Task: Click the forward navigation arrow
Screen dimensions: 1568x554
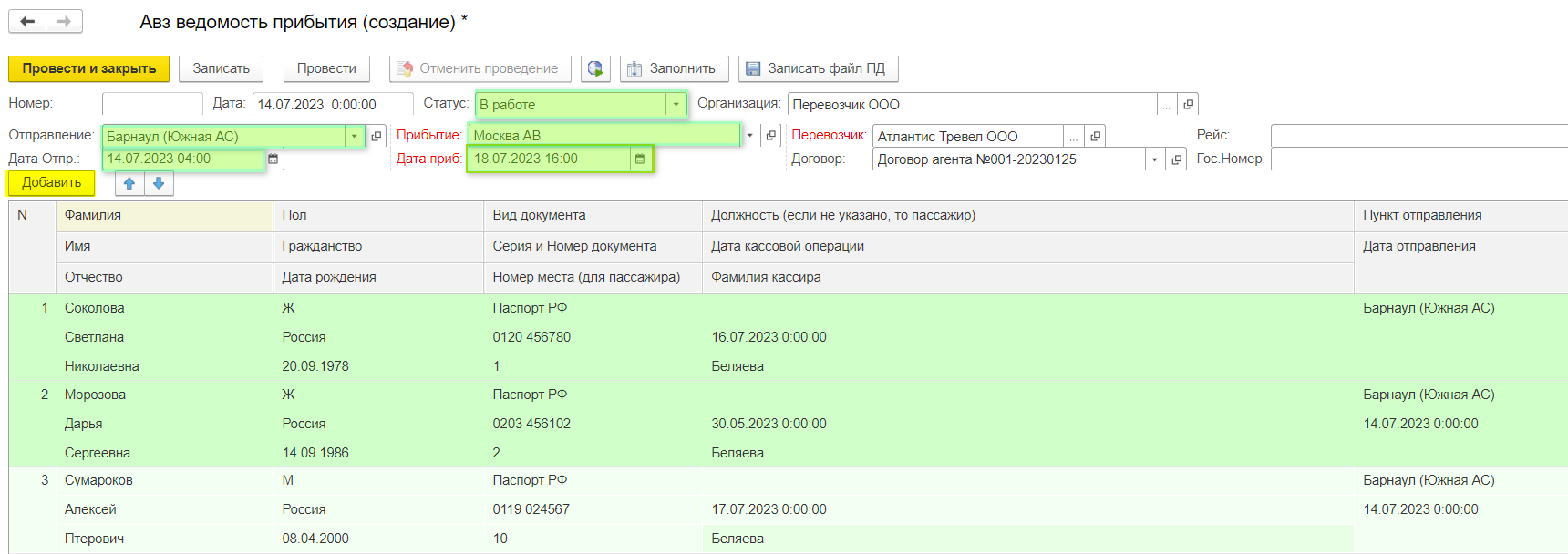Action: (64, 21)
